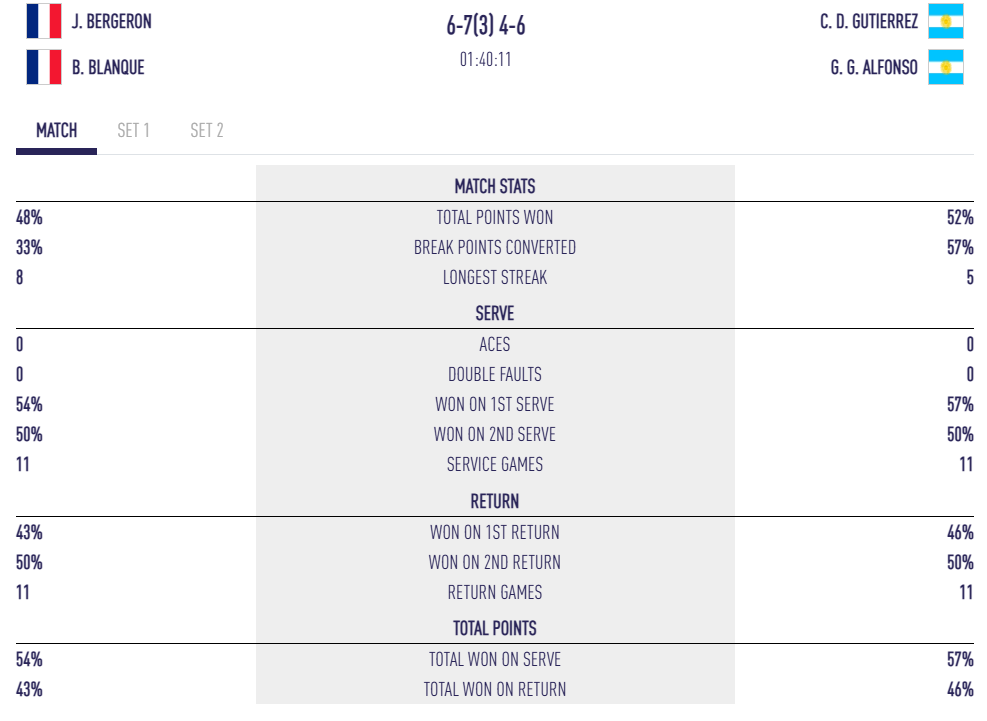The height and width of the screenshot is (721, 987).
Task: Select player G. G. Alfonso
Action: tap(874, 68)
